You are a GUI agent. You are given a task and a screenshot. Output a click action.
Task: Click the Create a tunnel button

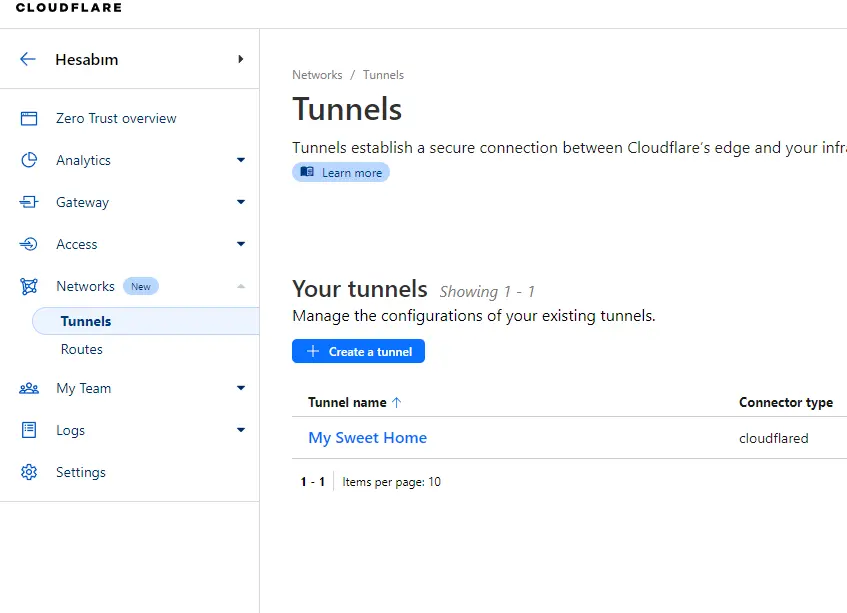coord(358,351)
